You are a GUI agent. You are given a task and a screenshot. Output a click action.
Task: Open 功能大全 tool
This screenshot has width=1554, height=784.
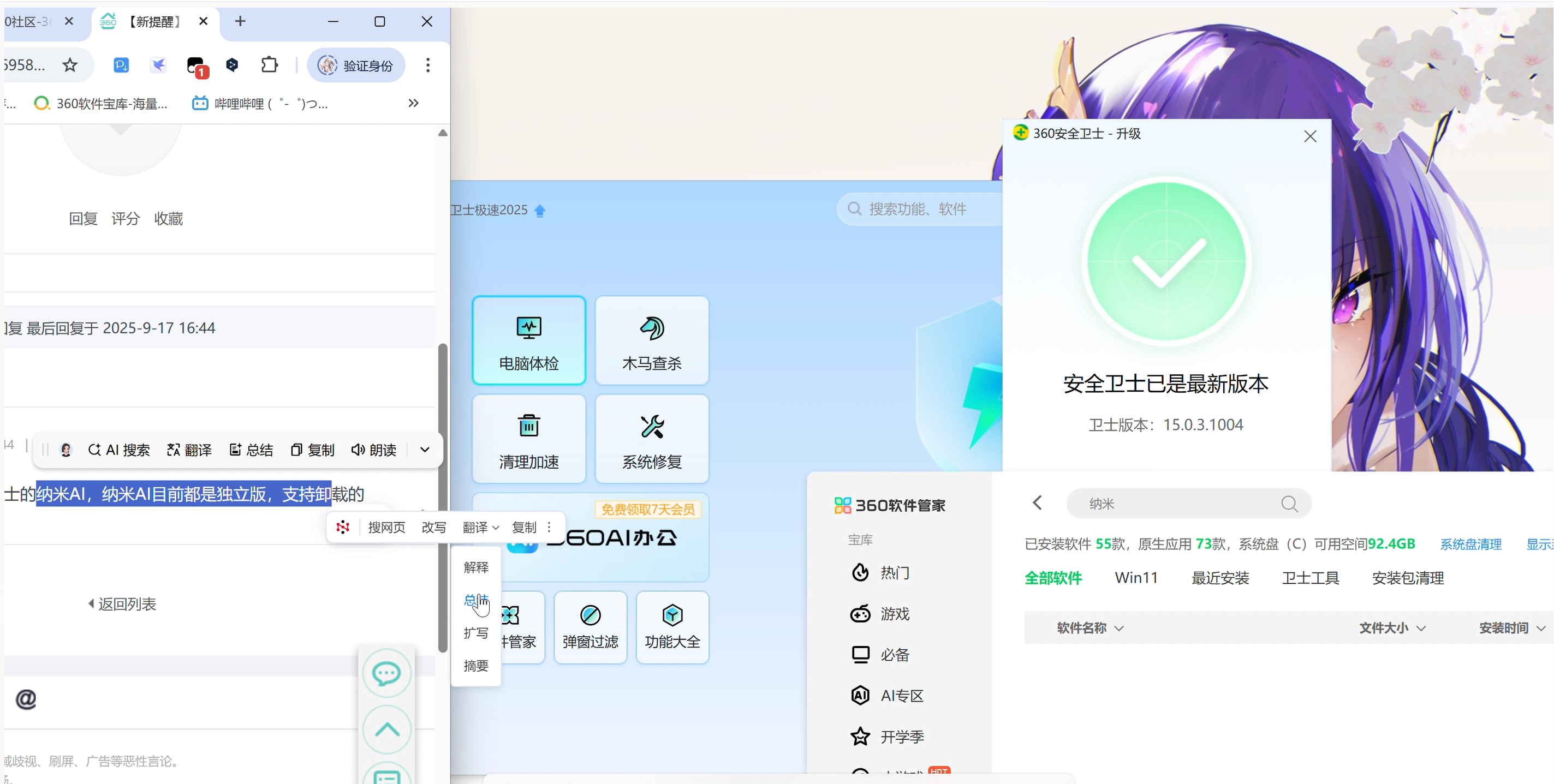(x=672, y=627)
